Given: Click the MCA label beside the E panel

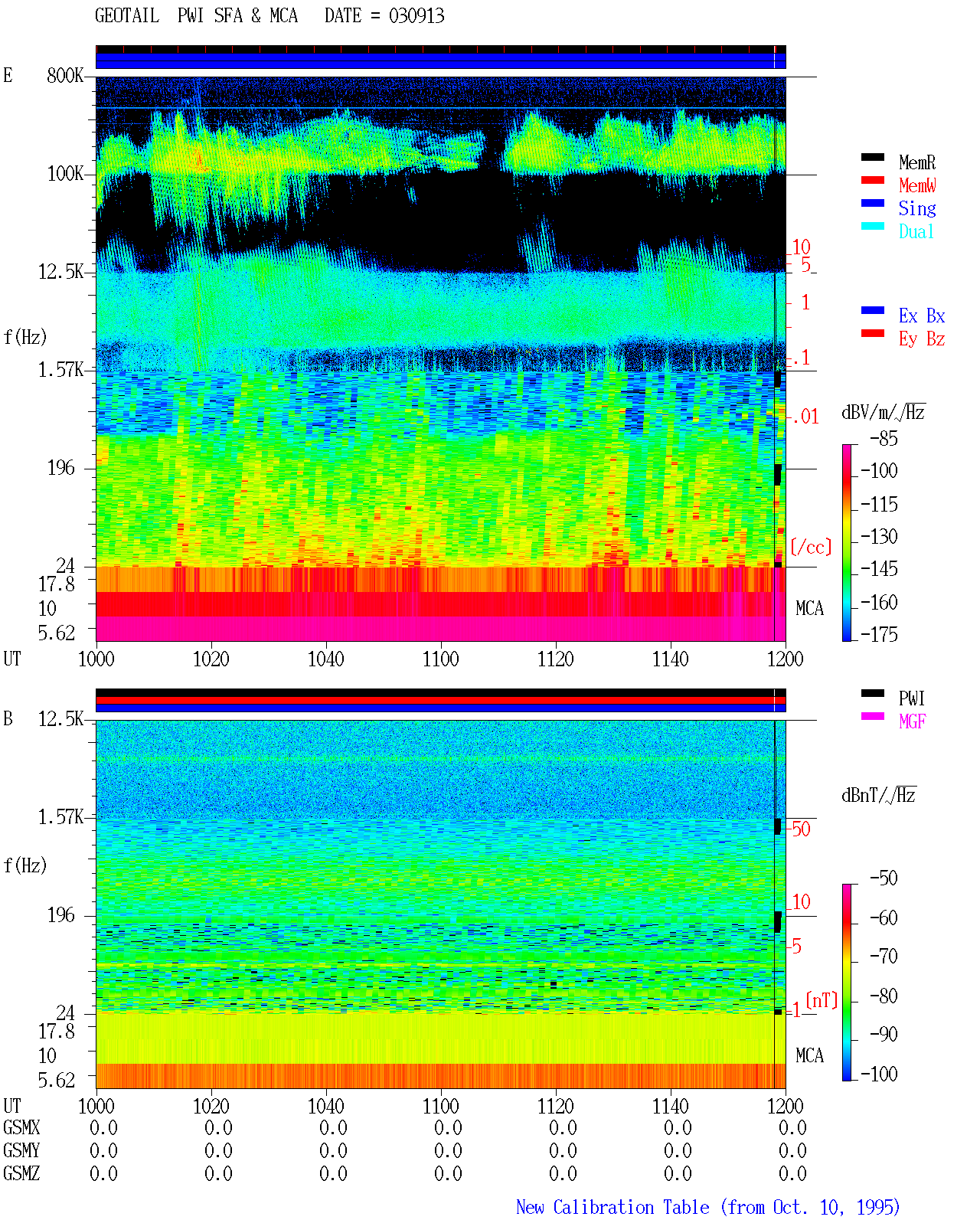Looking at the screenshot, I should pyautogui.click(x=809, y=609).
